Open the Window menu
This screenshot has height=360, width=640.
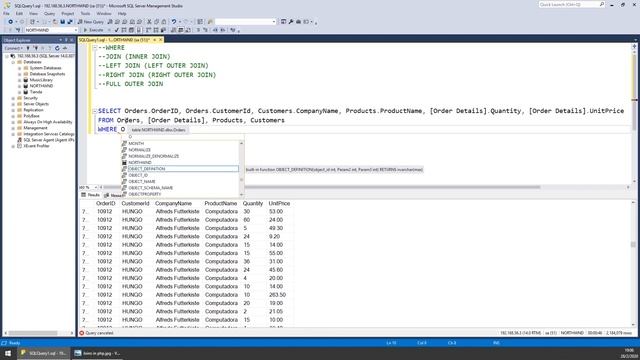104,13
